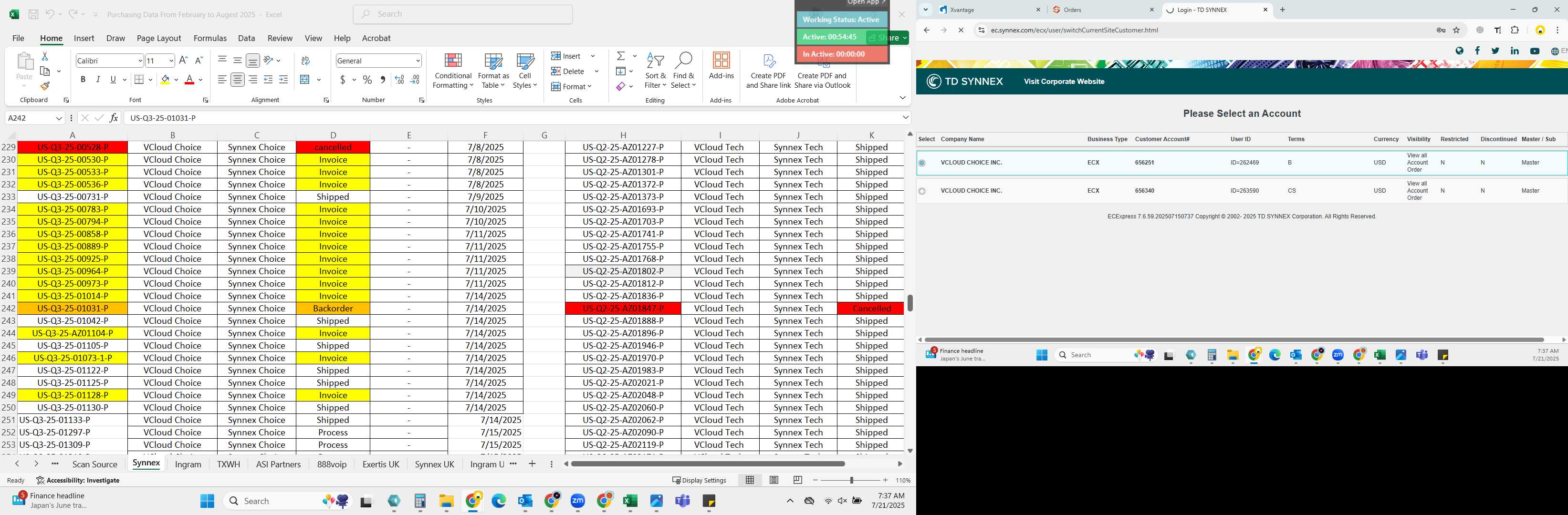
Task: Expand the formula bar chevron
Action: pos(906,117)
